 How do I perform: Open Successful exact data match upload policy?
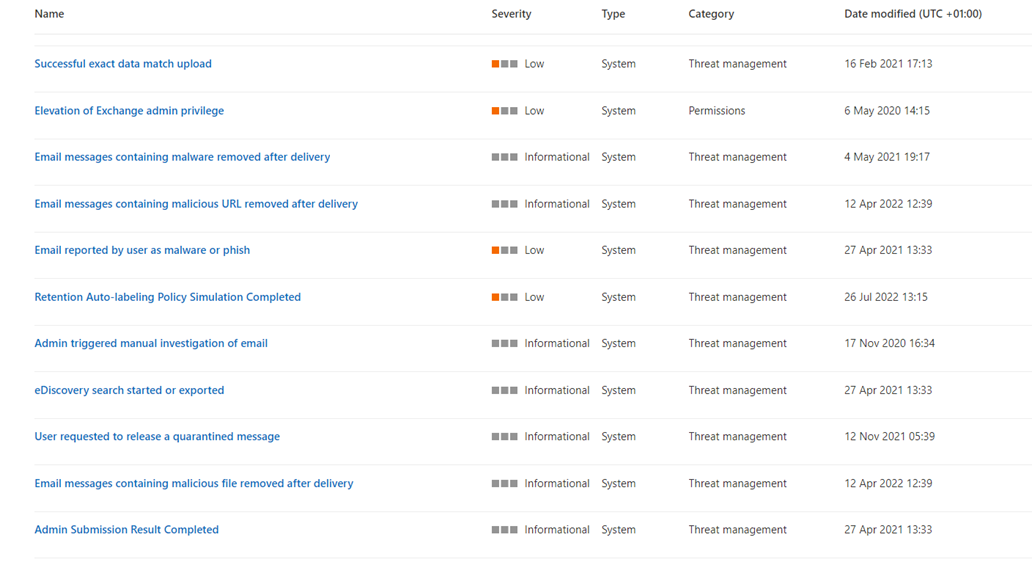[123, 64]
